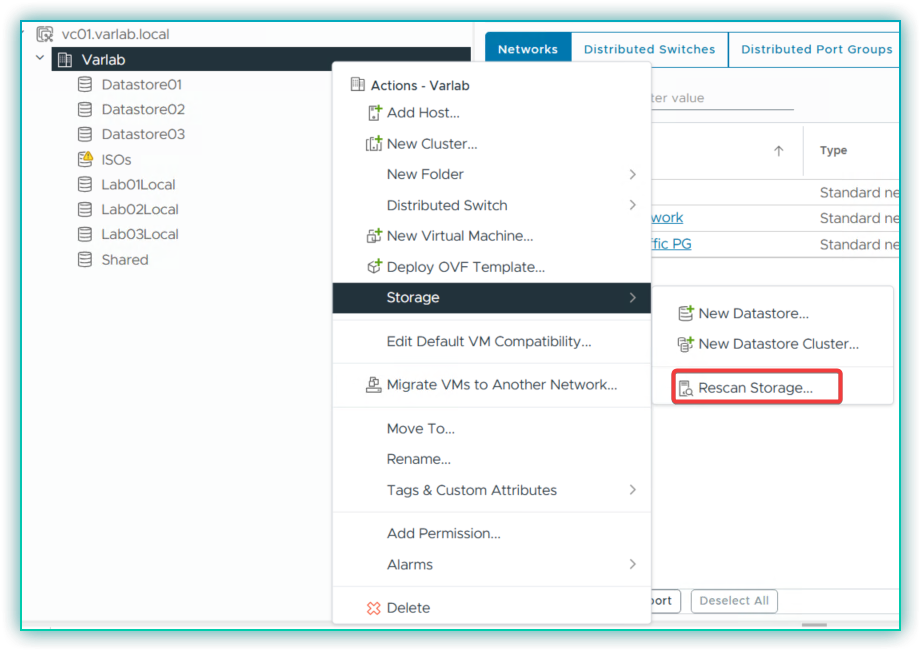The height and width of the screenshot is (651, 921).
Task: Collapse the Varlab datacenter tree node
Action: tap(40, 59)
